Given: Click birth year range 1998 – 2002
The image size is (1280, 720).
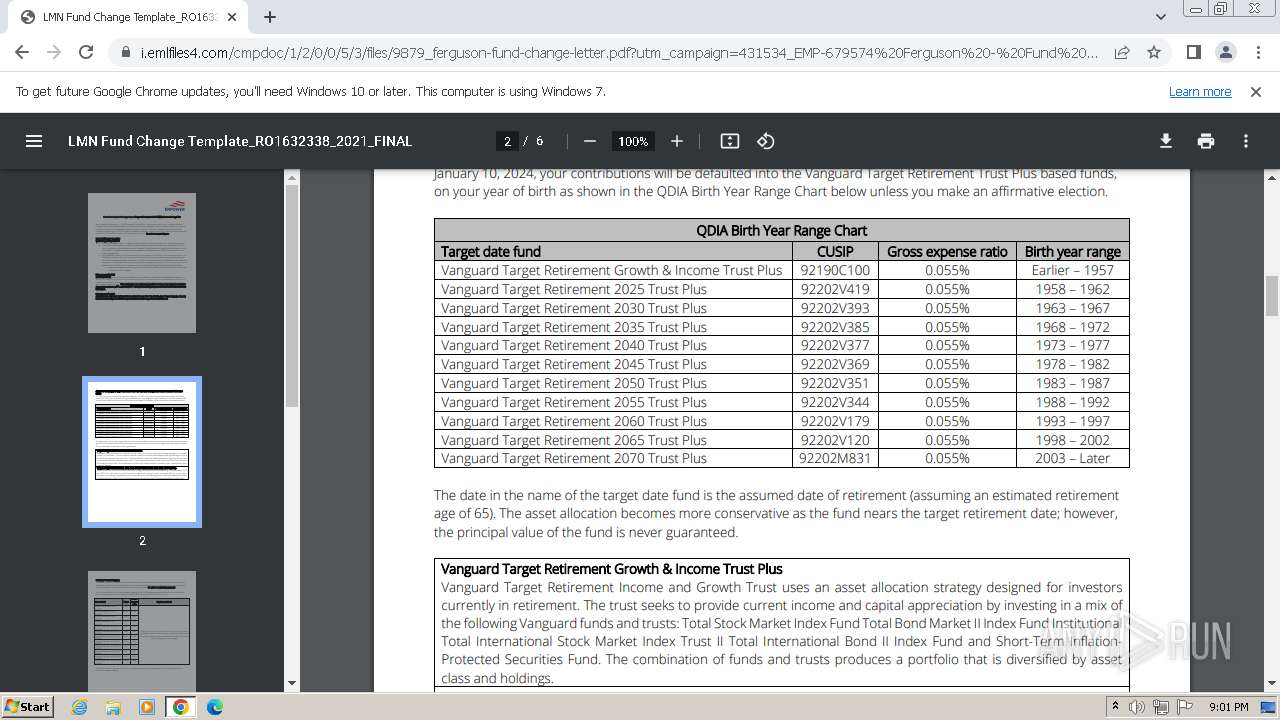Looking at the screenshot, I should click(x=1072, y=440).
